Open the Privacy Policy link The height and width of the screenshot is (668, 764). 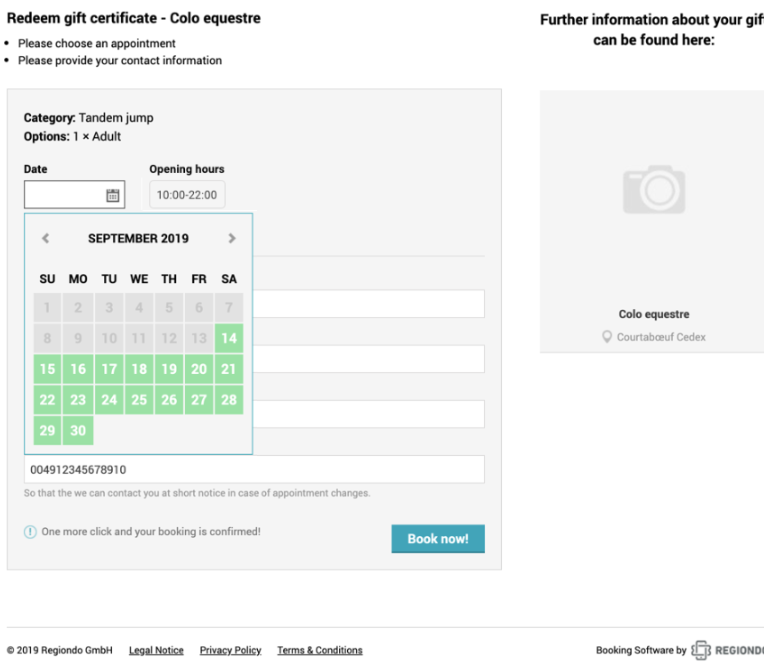[x=230, y=650]
